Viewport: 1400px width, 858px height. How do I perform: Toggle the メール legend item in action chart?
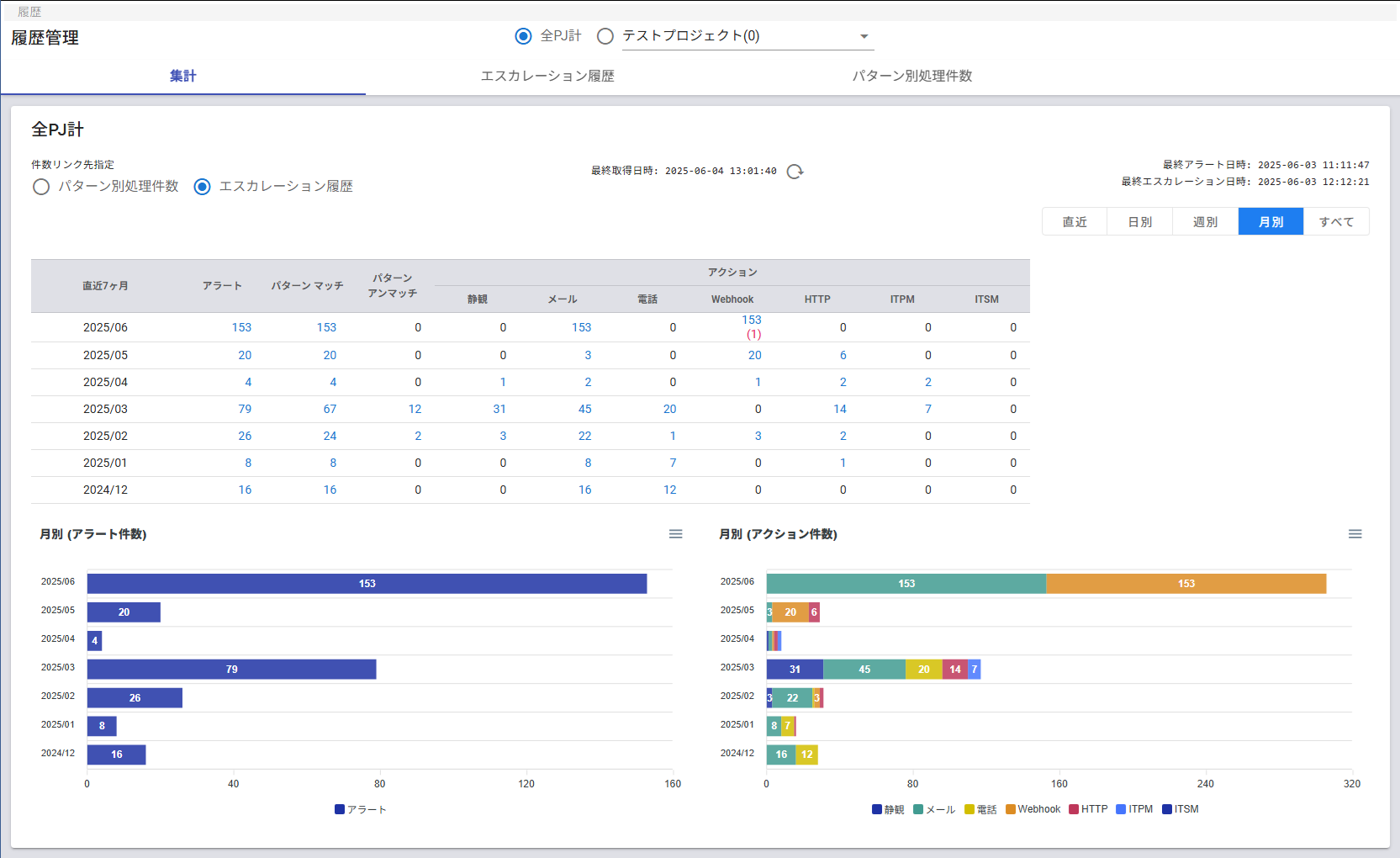[x=934, y=809]
